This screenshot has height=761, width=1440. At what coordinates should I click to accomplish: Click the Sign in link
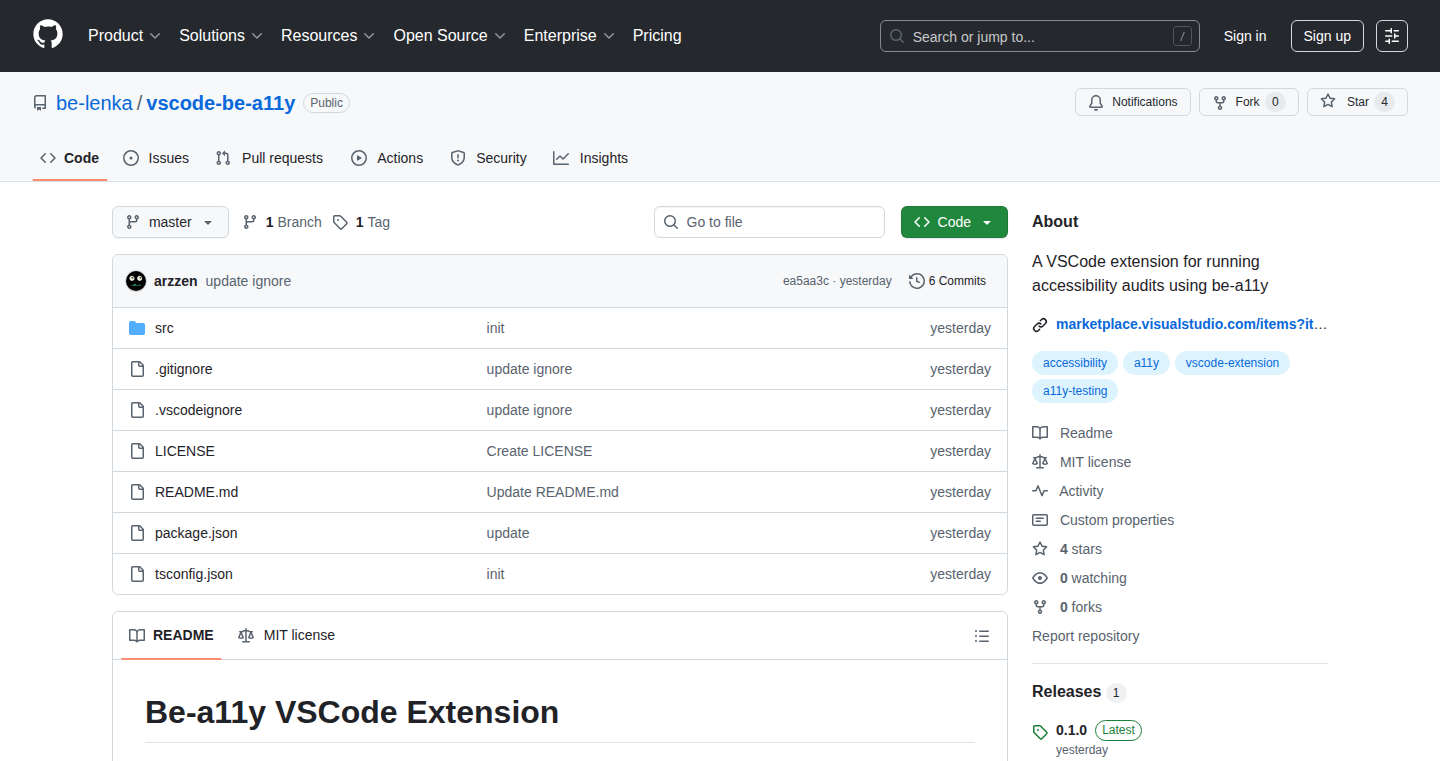click(1245, 36)
